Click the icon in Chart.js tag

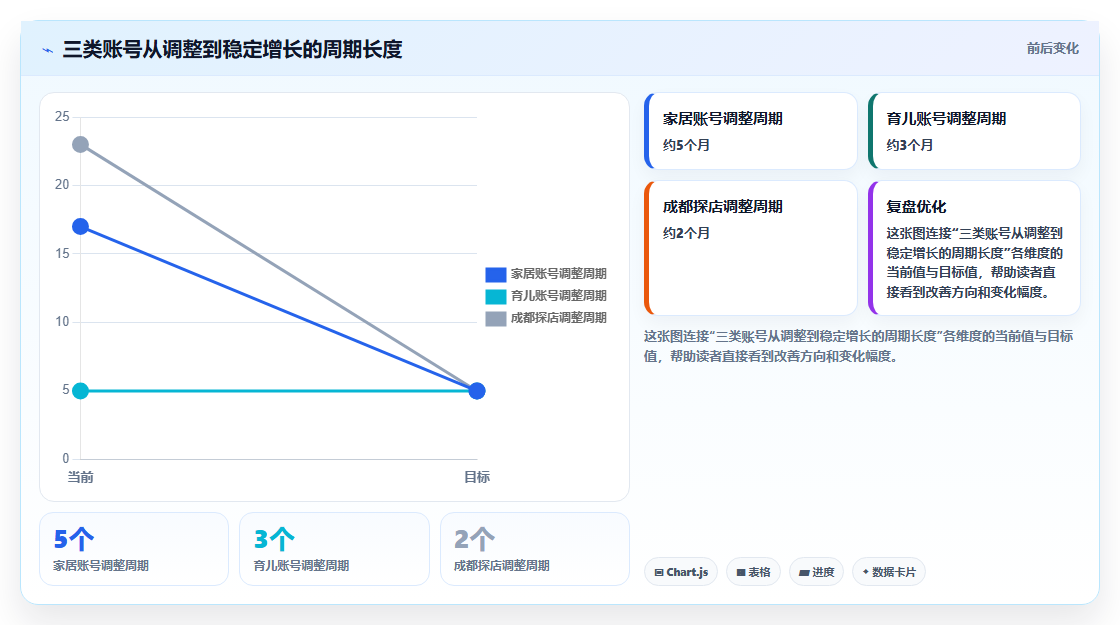pos(659,573)
